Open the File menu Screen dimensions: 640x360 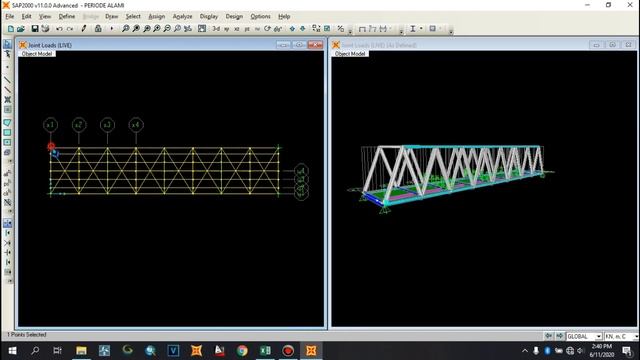pos(10,16)
